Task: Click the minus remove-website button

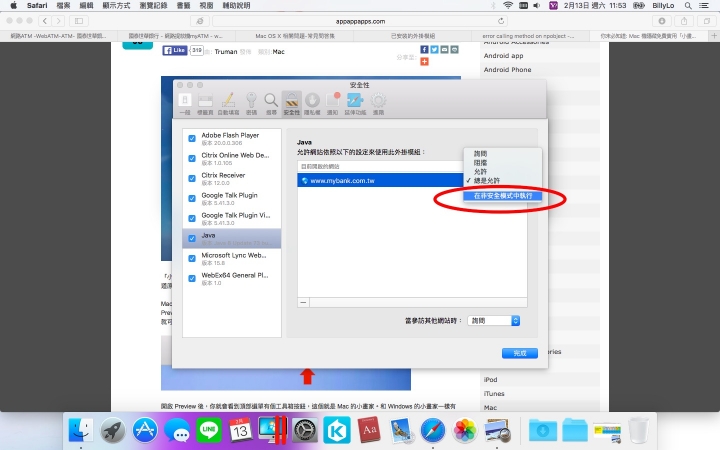Action: [x=304, y=302]
